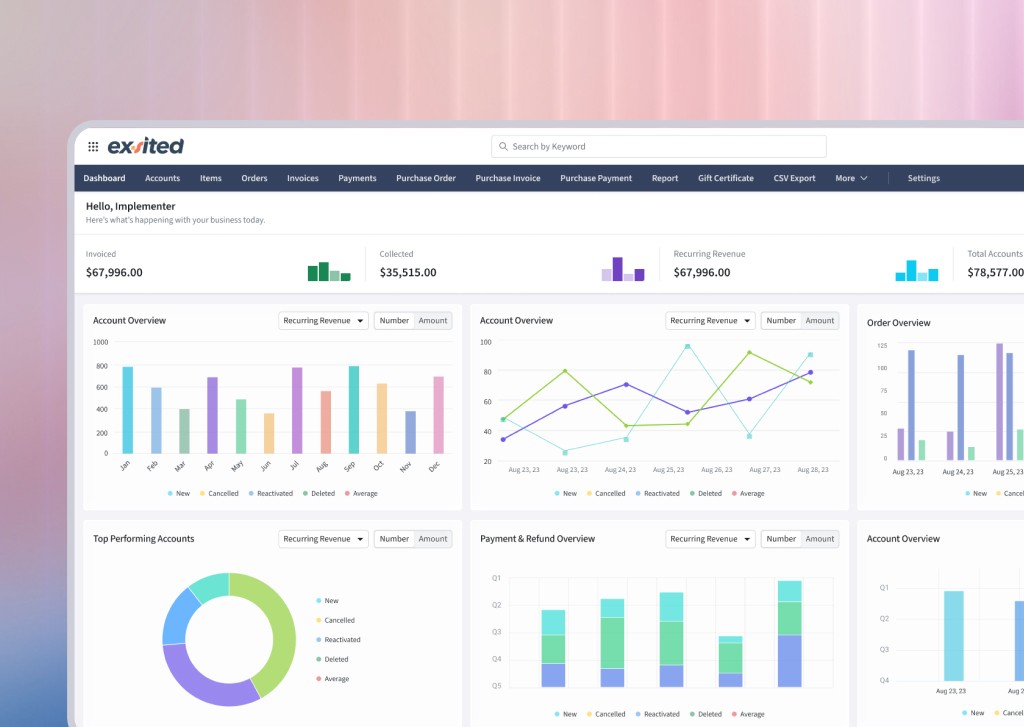Toggle Deleted legend in bar Account Overview
Viewport: 1024px width, 727px height.
coord(319,493)
